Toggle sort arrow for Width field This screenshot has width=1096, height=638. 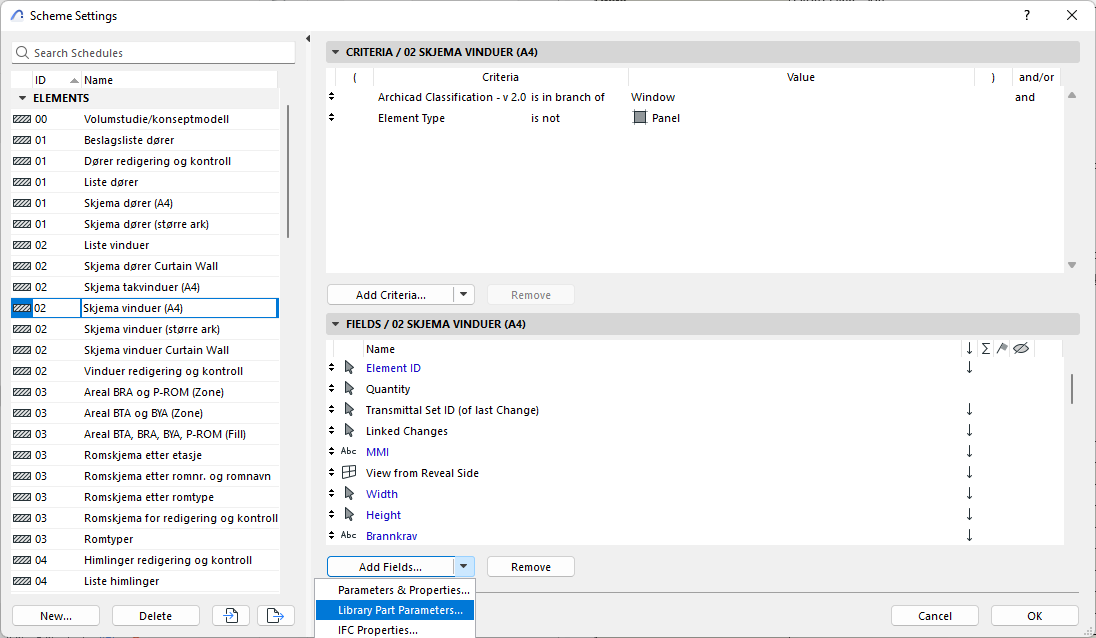click(x=969, y=494)
